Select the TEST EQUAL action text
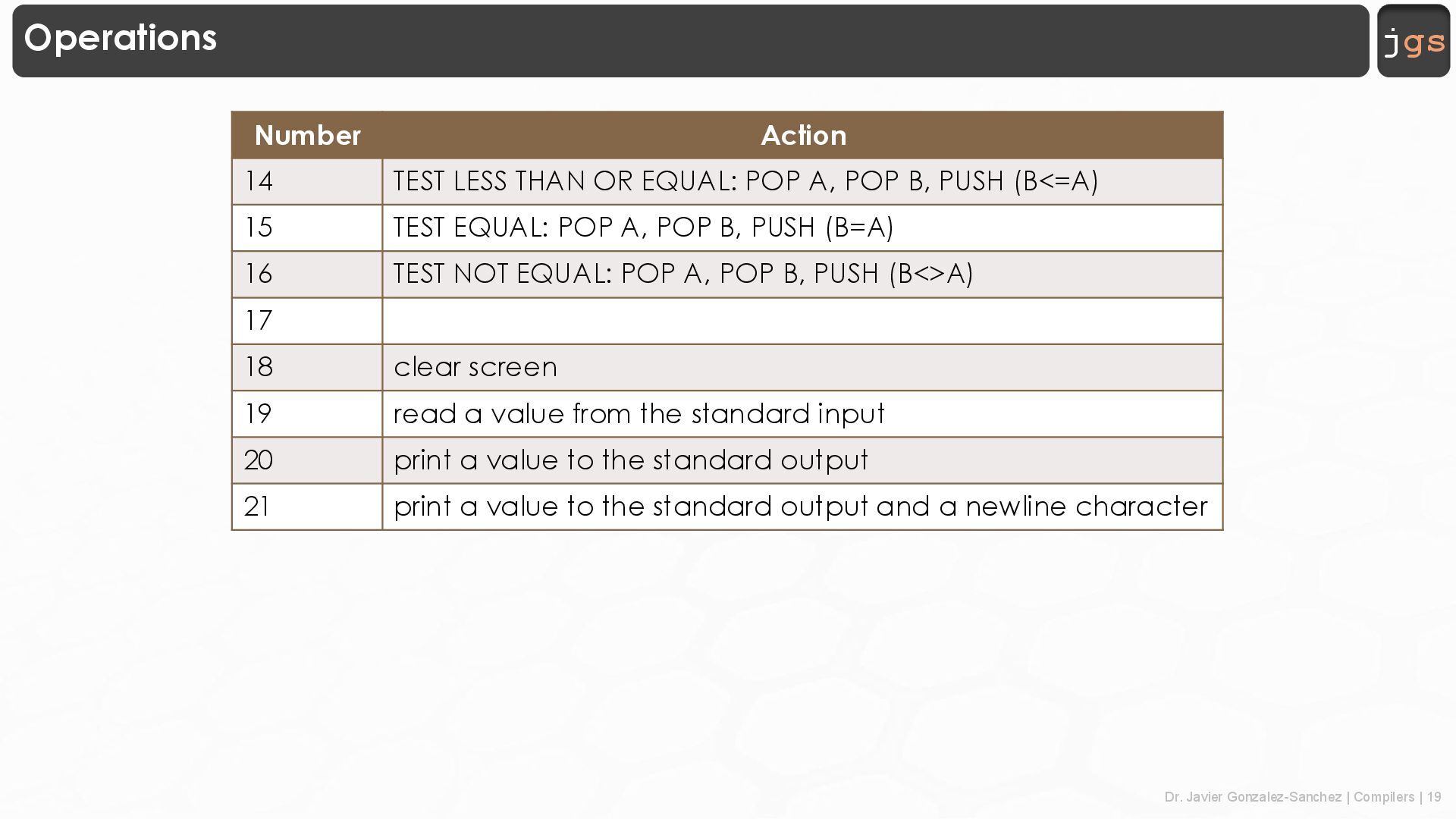 pyautogui.click(x=643, y=227)
